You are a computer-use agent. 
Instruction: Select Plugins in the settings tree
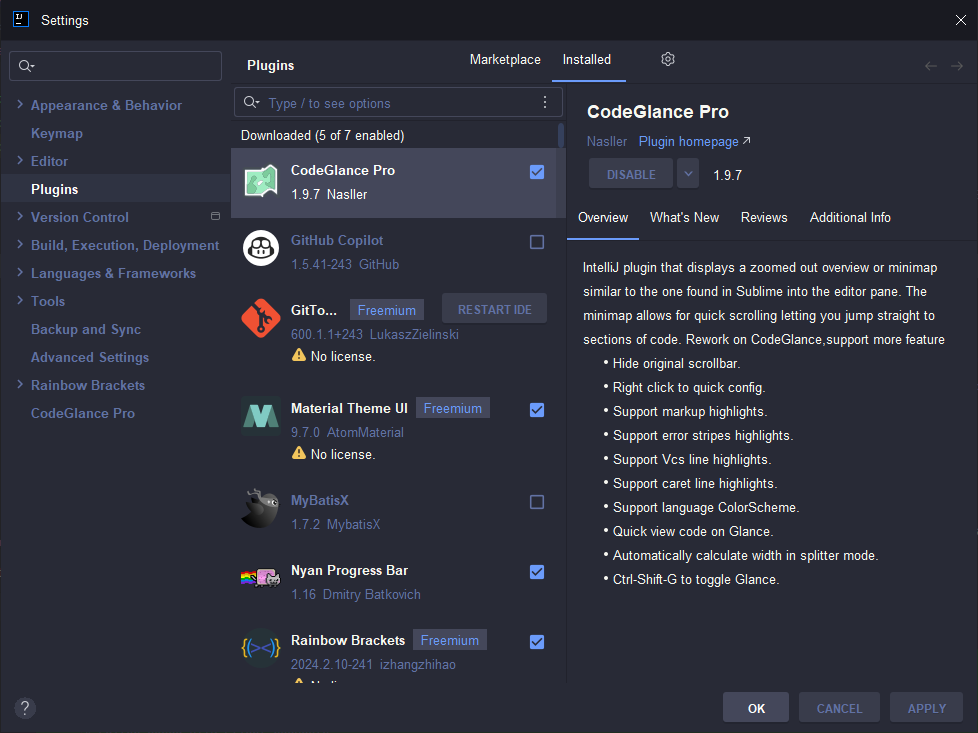point(54,189)
